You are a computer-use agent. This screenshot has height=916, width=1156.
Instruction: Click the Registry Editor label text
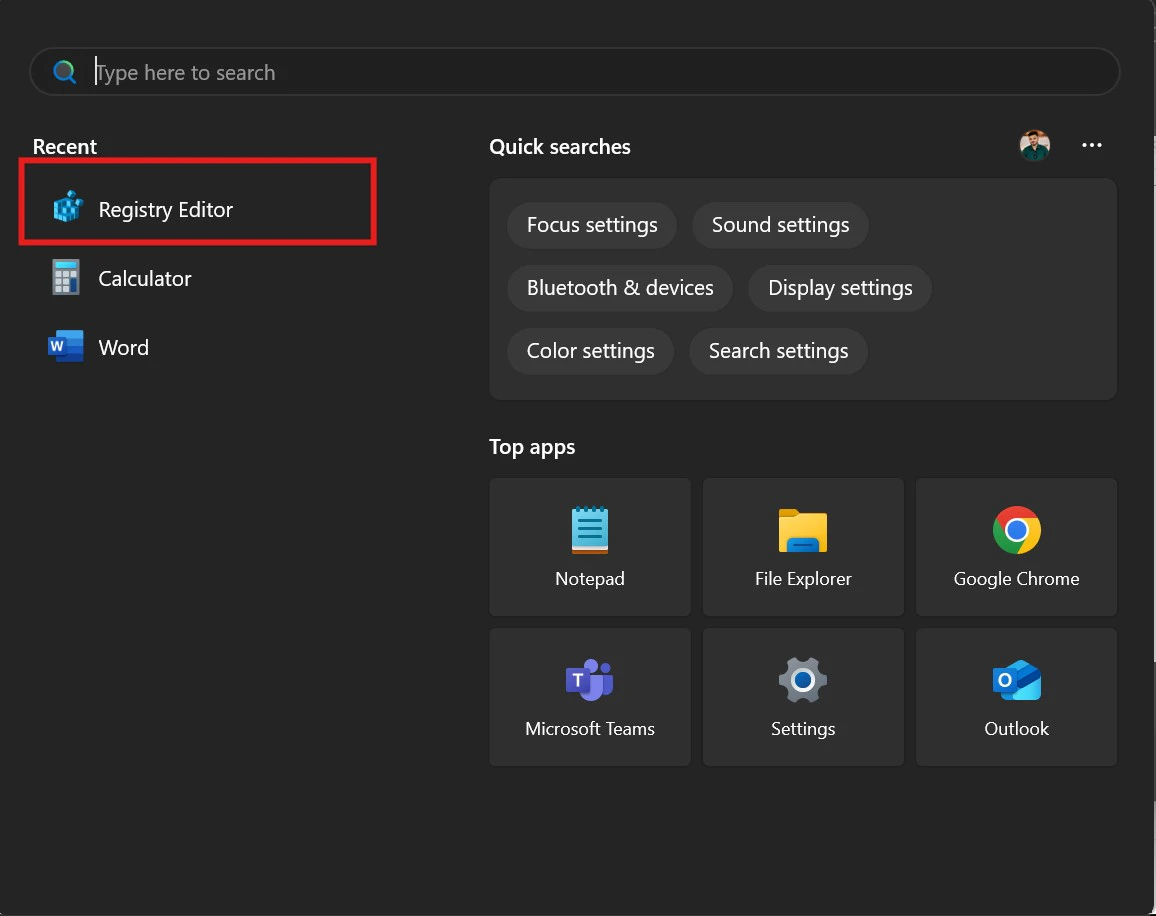166,209
